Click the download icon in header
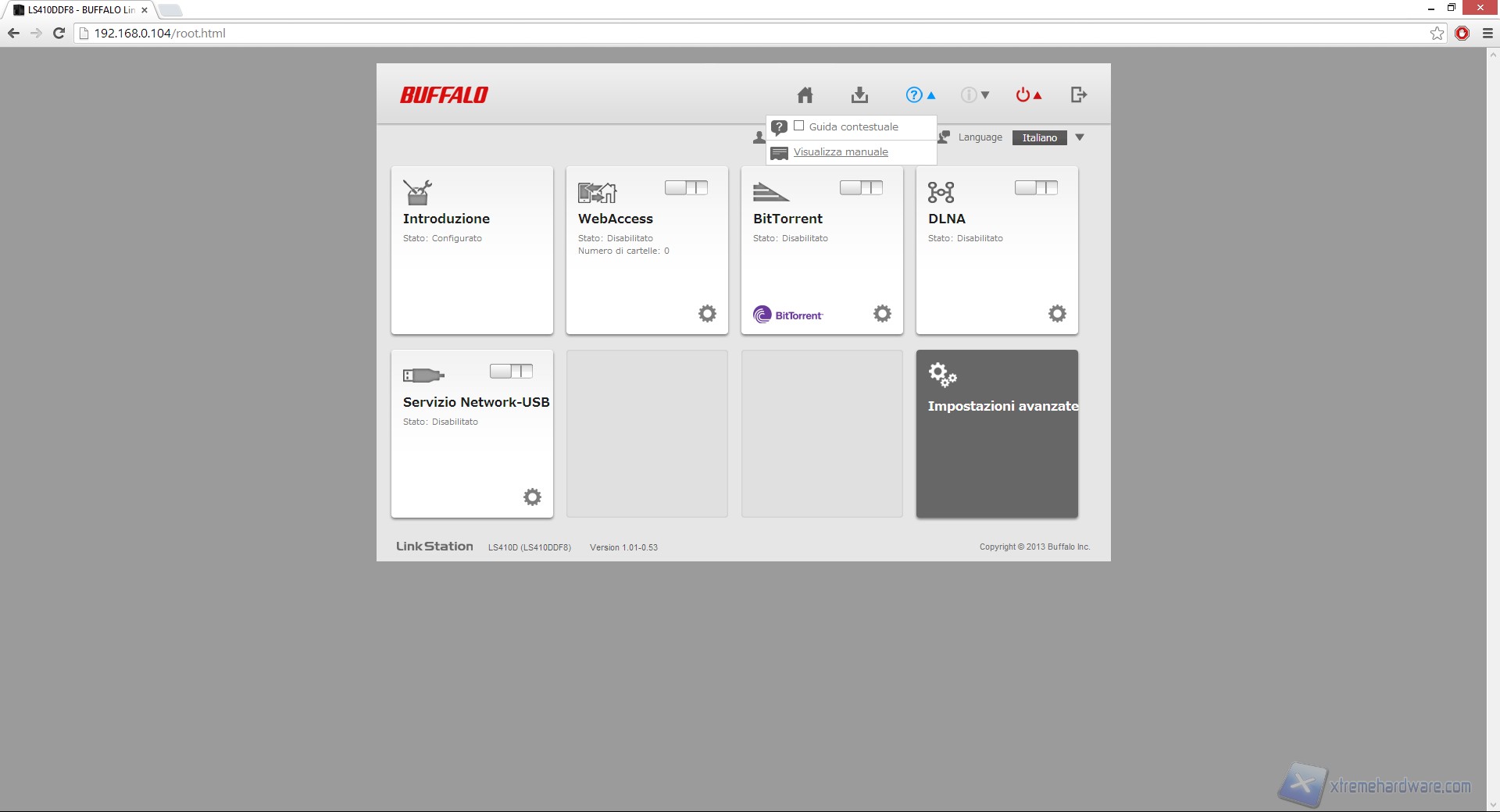This screenshot has width=1500, height=812. 859,95
